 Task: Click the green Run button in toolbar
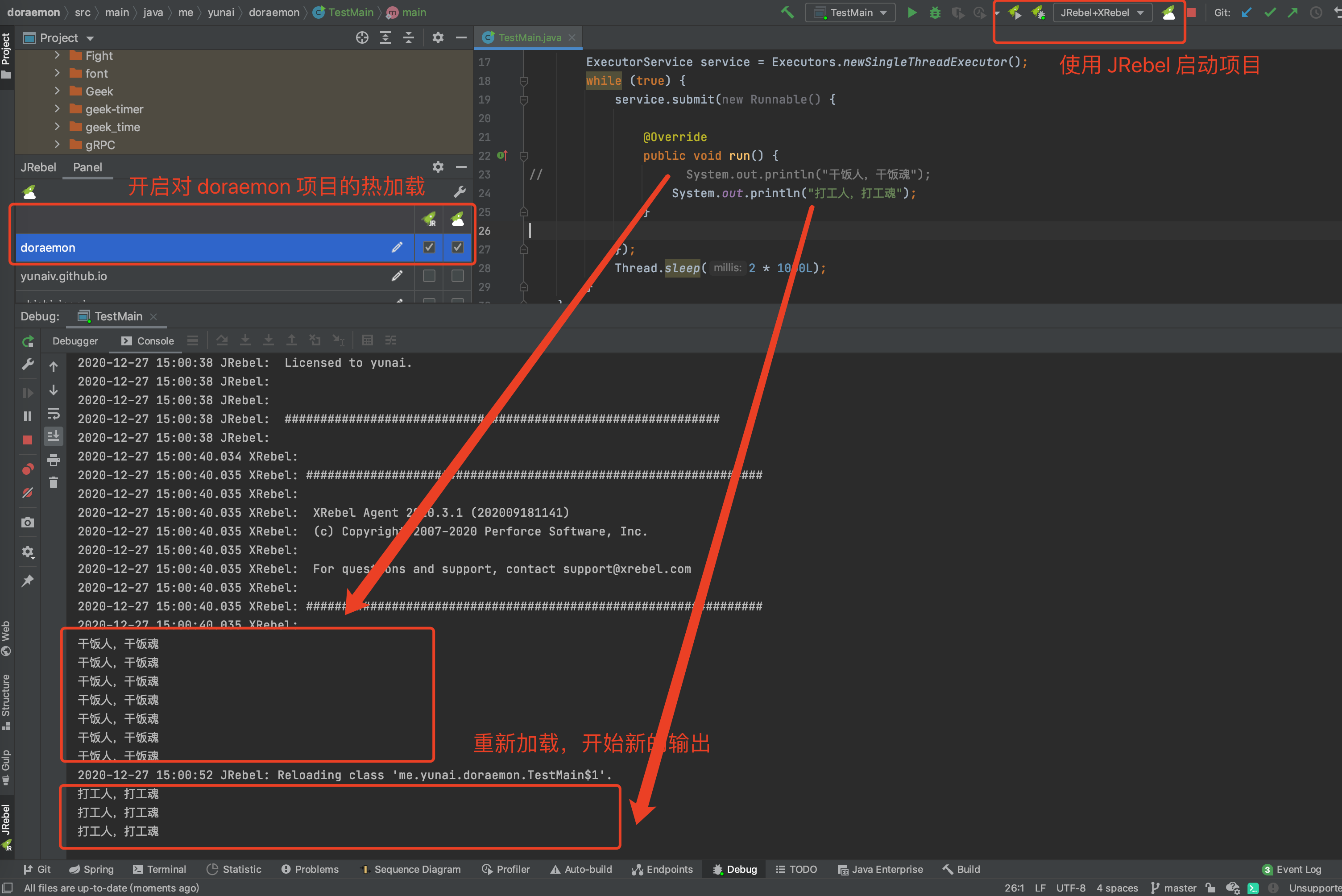[912, 12]
